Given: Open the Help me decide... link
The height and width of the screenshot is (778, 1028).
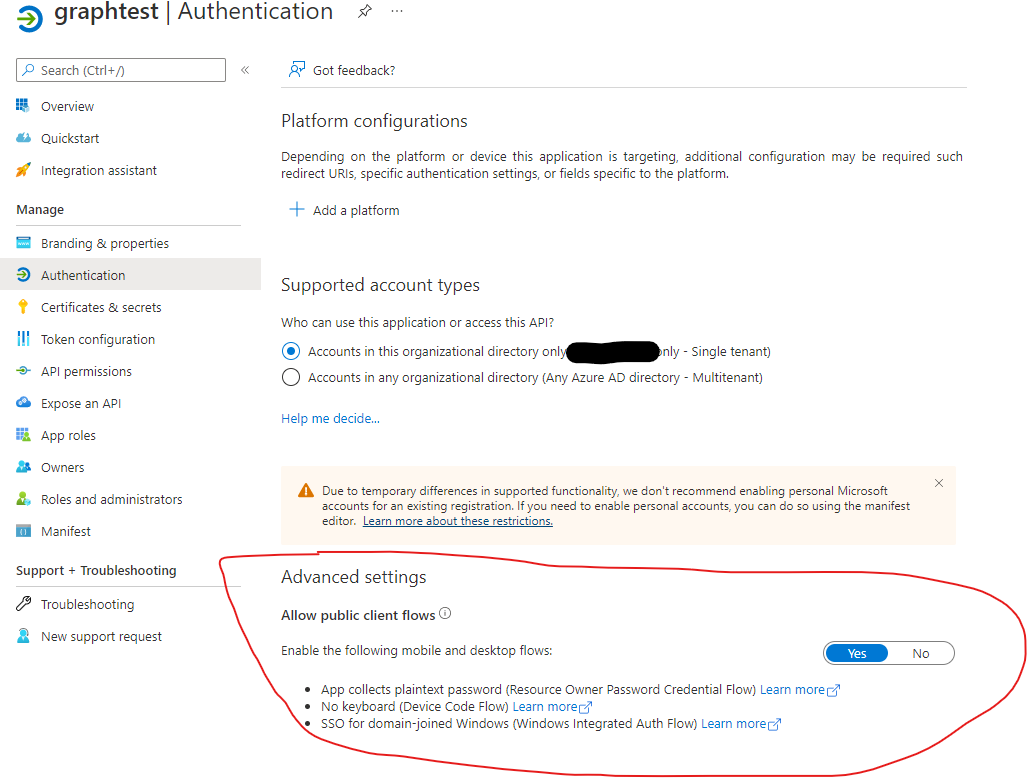Looking at the screenshot, I should click(x=330, y=418).
